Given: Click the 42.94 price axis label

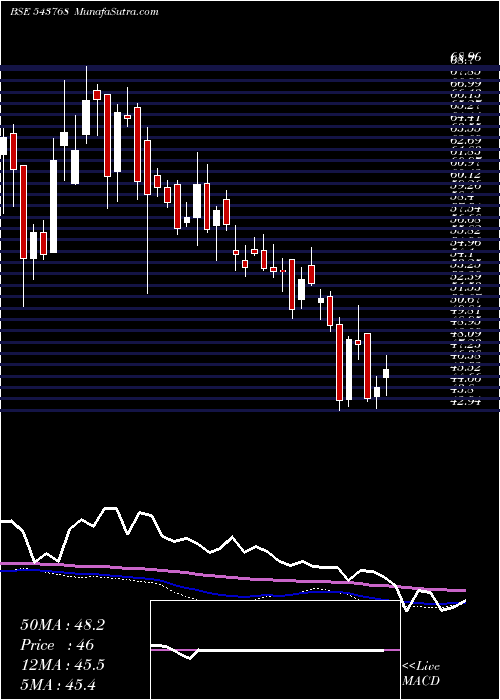Looking at the screenshot, I should coord(466,402).
